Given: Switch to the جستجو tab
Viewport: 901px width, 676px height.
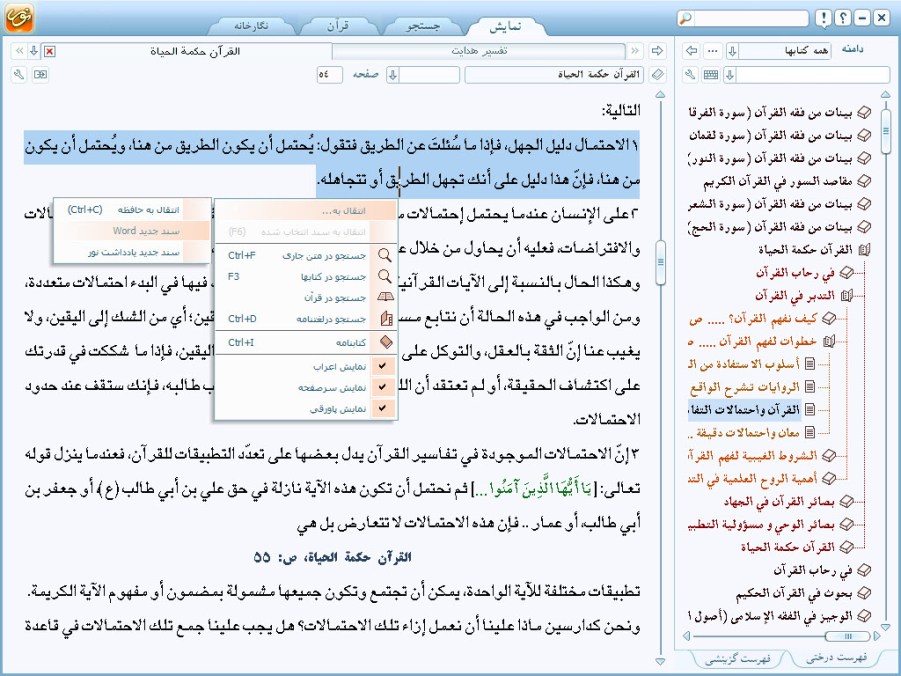Looking at the screenshot, I should pyautogui.click(x=423, y=26).
